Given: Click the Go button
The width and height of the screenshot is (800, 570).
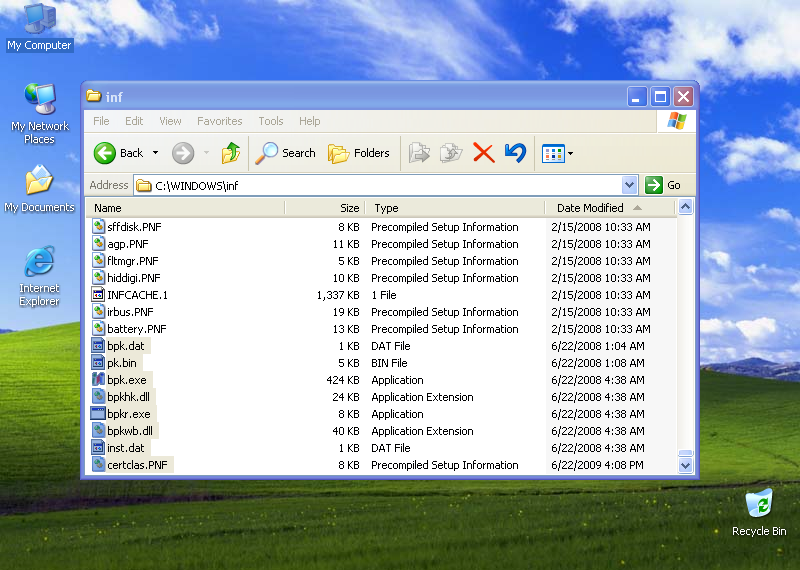Looking at the screenshot, I should pyautogui.click(x=663, y=185).
